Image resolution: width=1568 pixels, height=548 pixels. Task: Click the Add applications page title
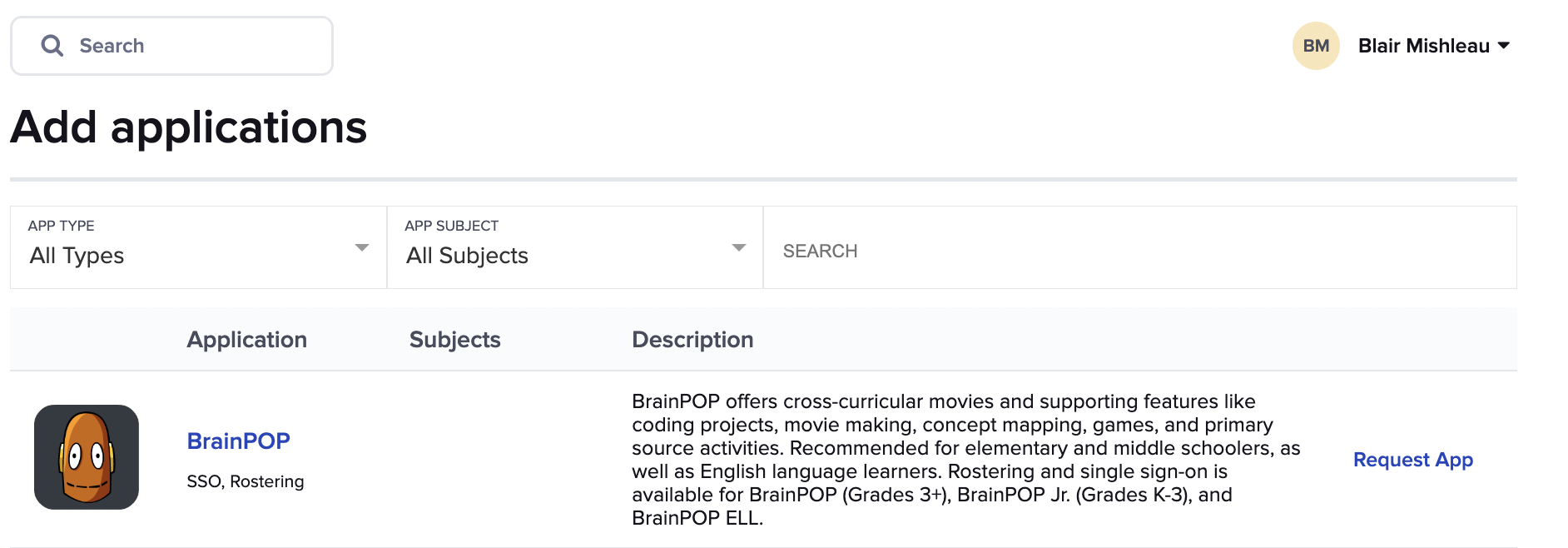pyautogui.click(x=189, y=127)
